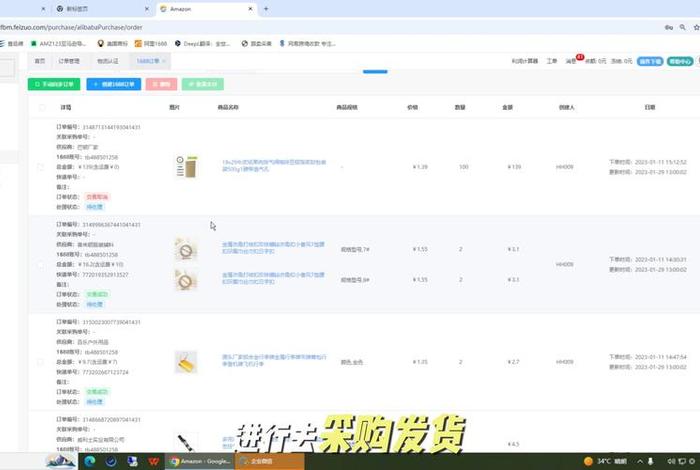Viewport: 700px width, 470px height.
Task: Click the ¥139 amount cell
Action: click(514, 167)
